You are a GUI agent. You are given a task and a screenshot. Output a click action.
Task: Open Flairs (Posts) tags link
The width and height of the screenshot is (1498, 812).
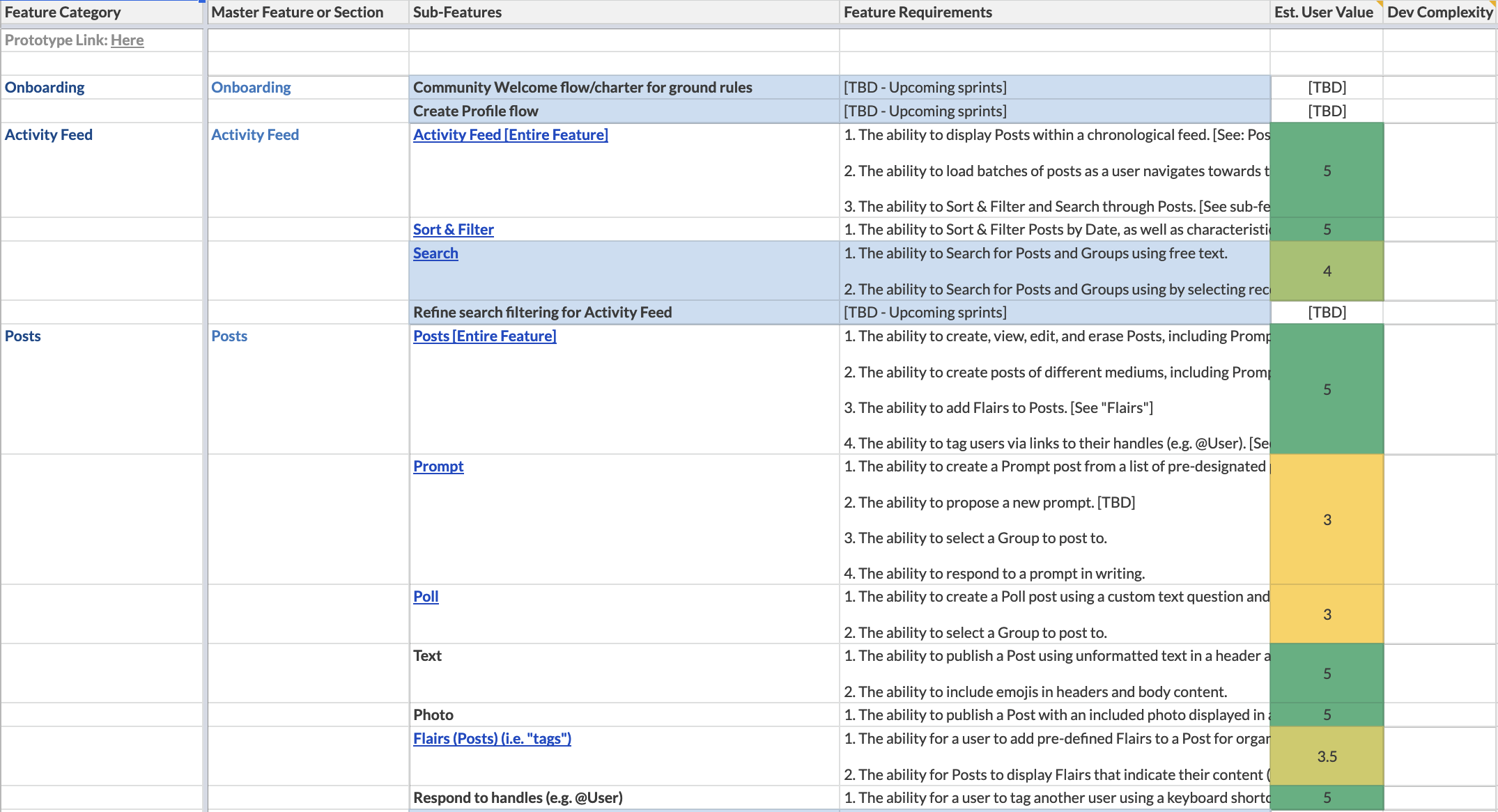coord(492,739)
